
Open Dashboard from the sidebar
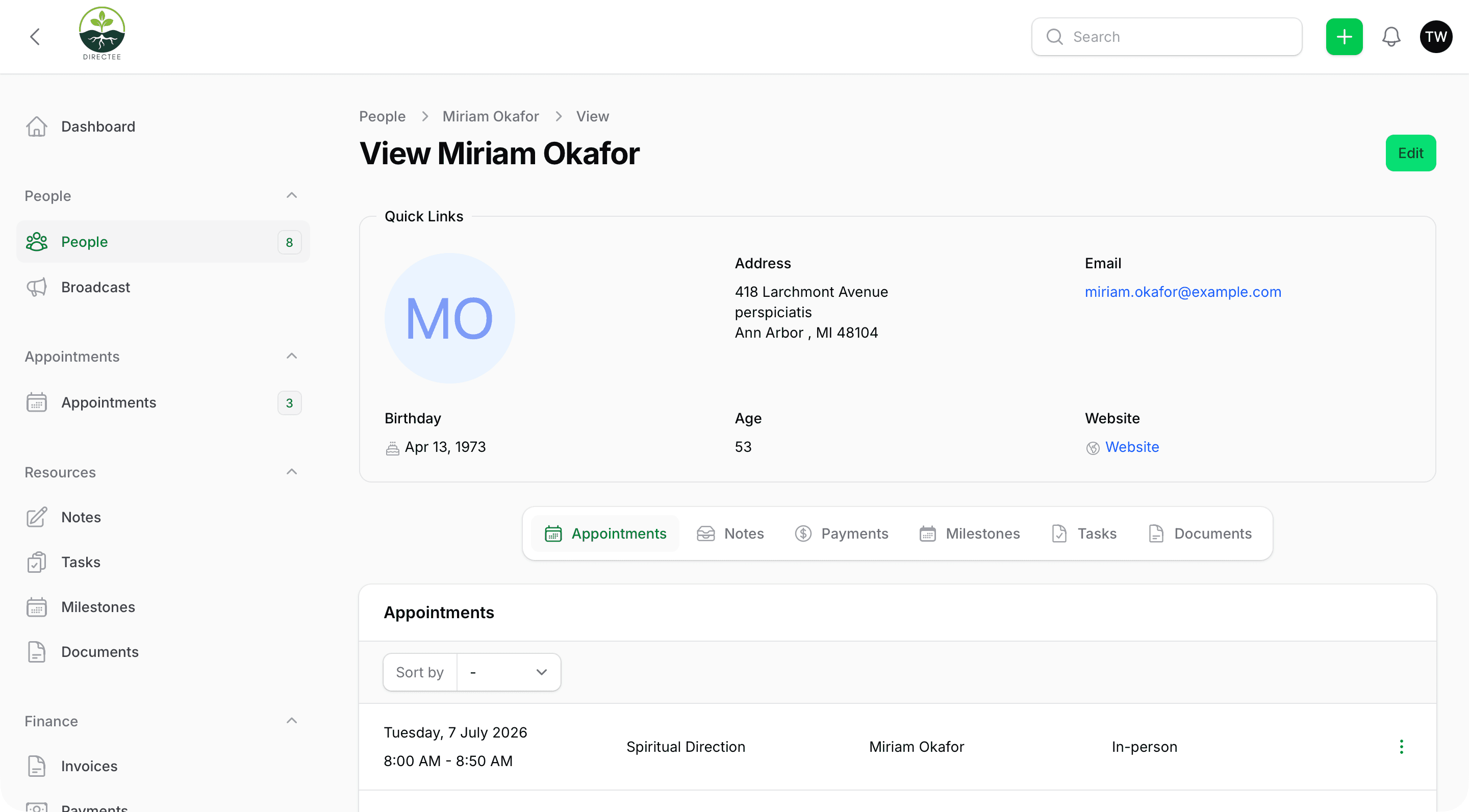(x=163, y=126)
